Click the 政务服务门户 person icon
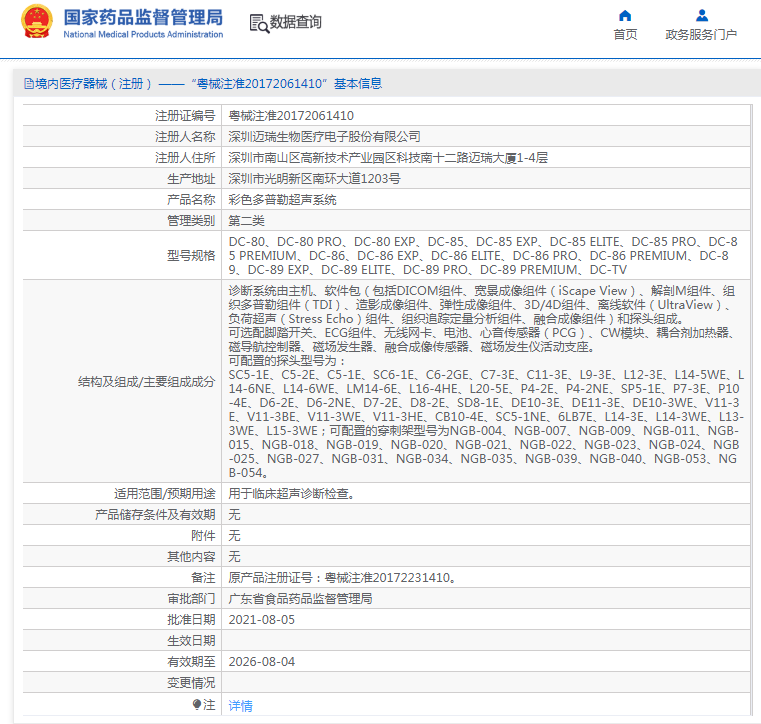 701,15
